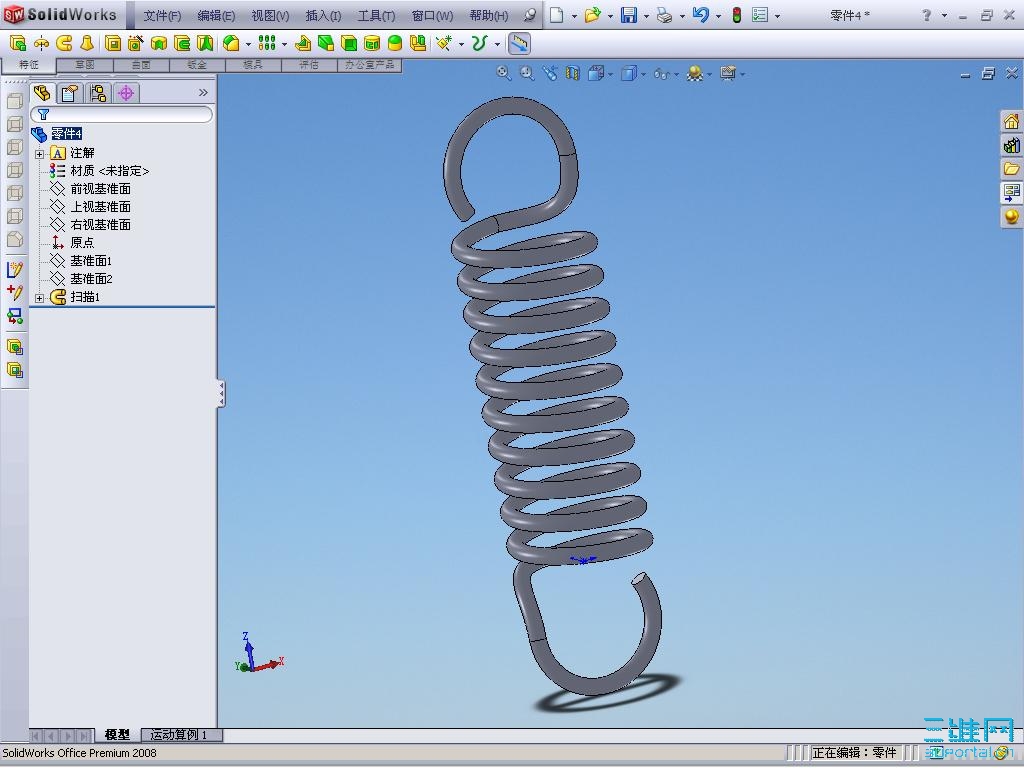Select the Lofted Boss/Base tool icon
Screen dimensions: 1024x768
point(87,44)
